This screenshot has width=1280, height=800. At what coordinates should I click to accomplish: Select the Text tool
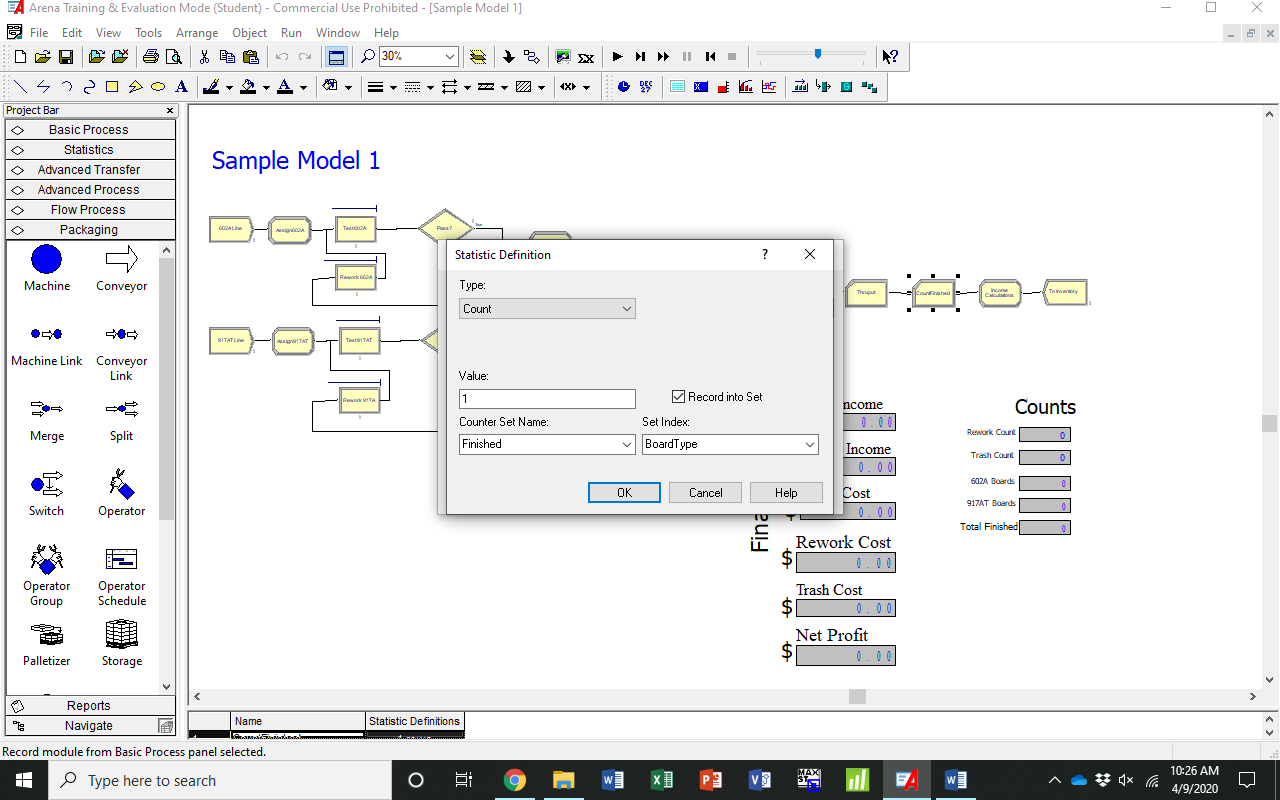click(x=181, y=87)
